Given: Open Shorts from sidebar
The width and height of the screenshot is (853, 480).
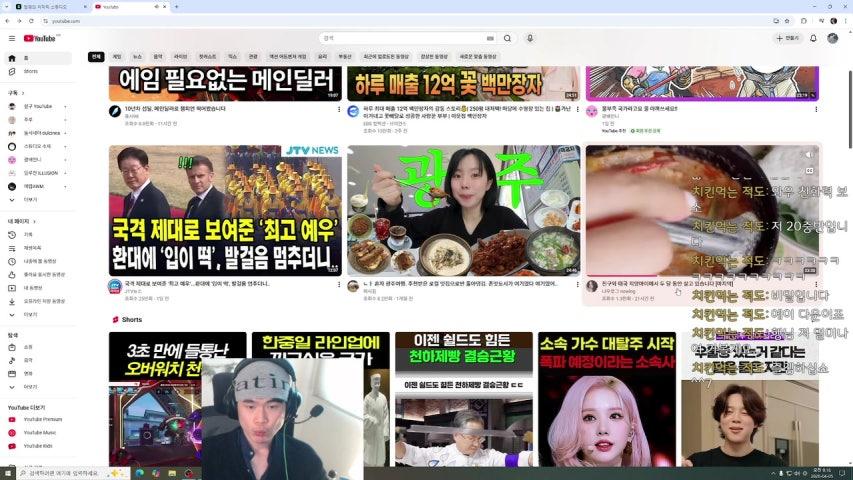Looking at the screenshot, I should [x=38, y=71].
